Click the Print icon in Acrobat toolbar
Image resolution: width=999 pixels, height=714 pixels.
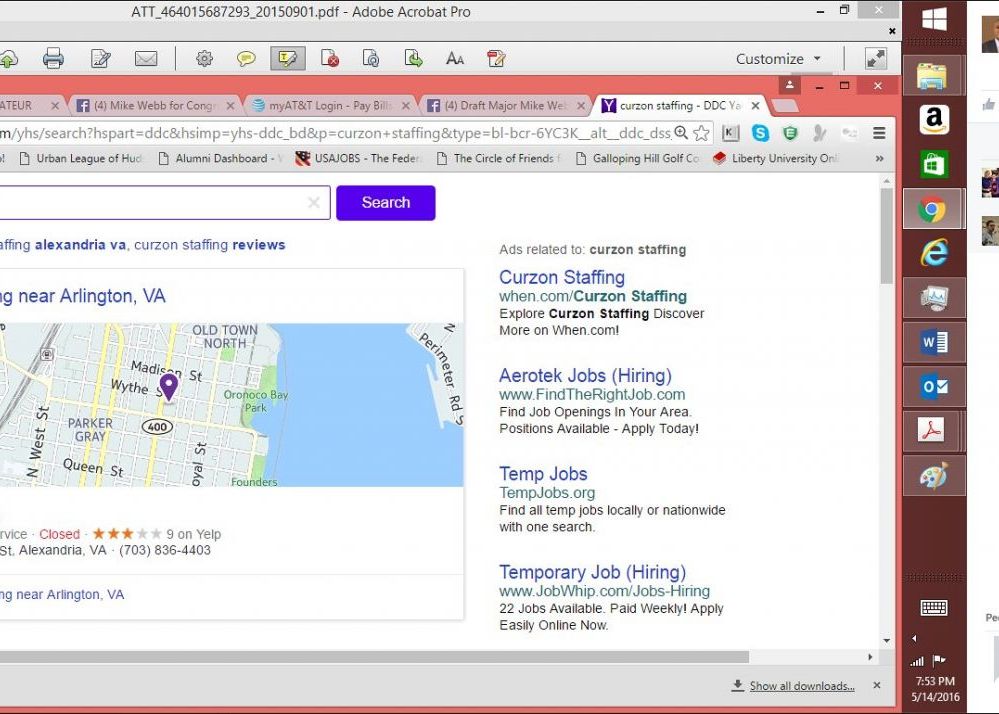point(53,59)
